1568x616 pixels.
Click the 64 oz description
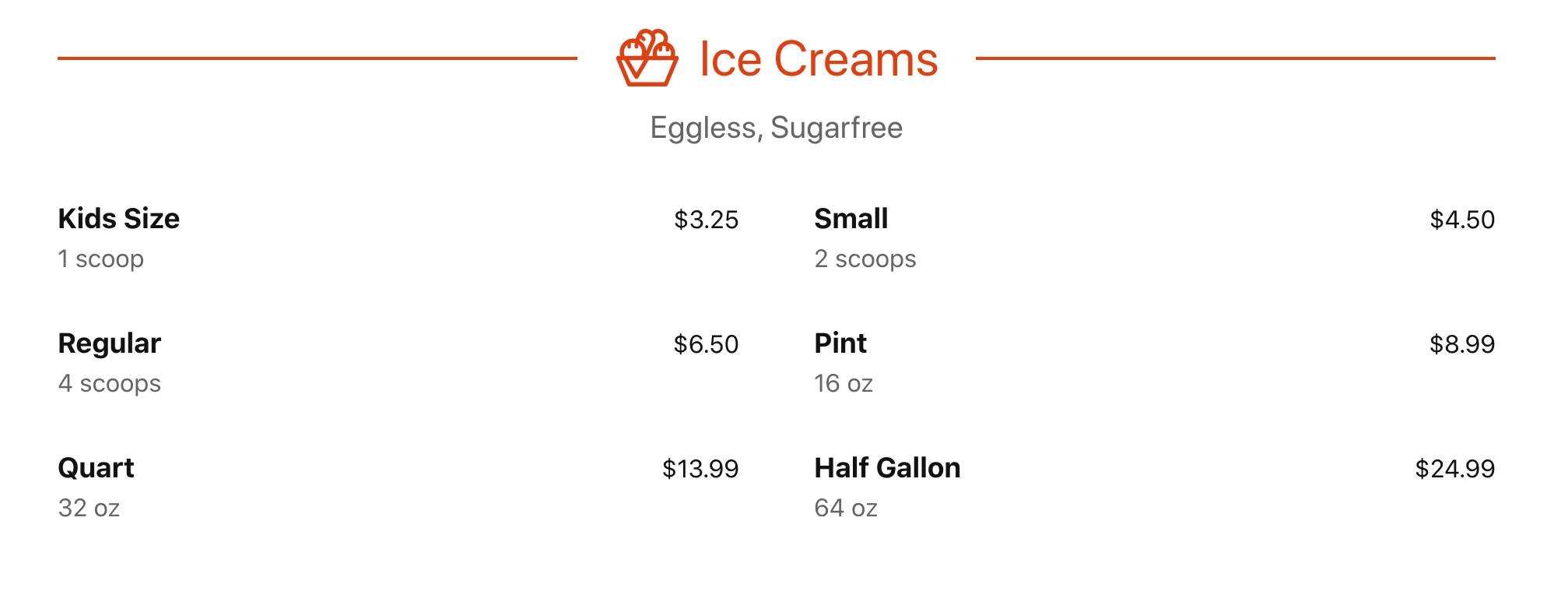pos(845,508)
